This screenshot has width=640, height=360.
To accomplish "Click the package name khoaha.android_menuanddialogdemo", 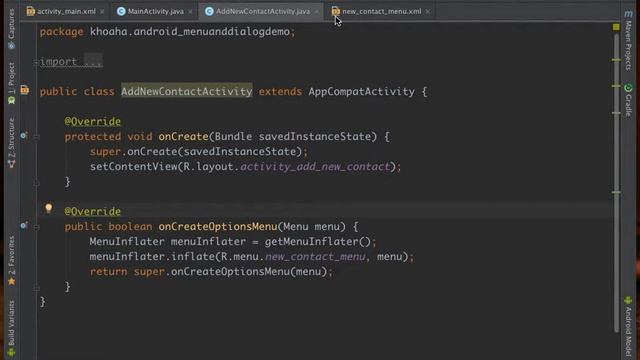I will point(190,31).
